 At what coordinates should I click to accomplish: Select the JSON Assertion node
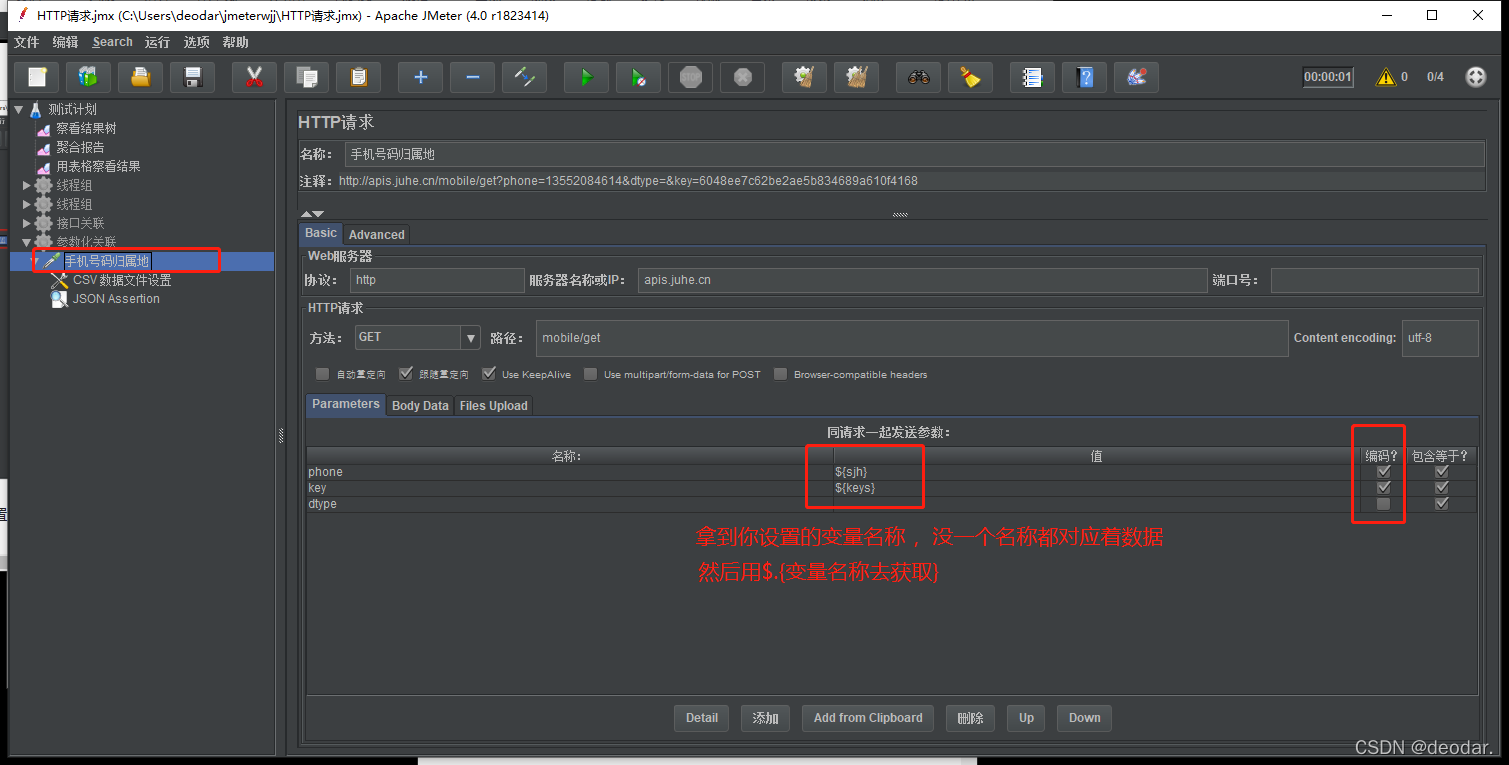(x=115, y=299)
